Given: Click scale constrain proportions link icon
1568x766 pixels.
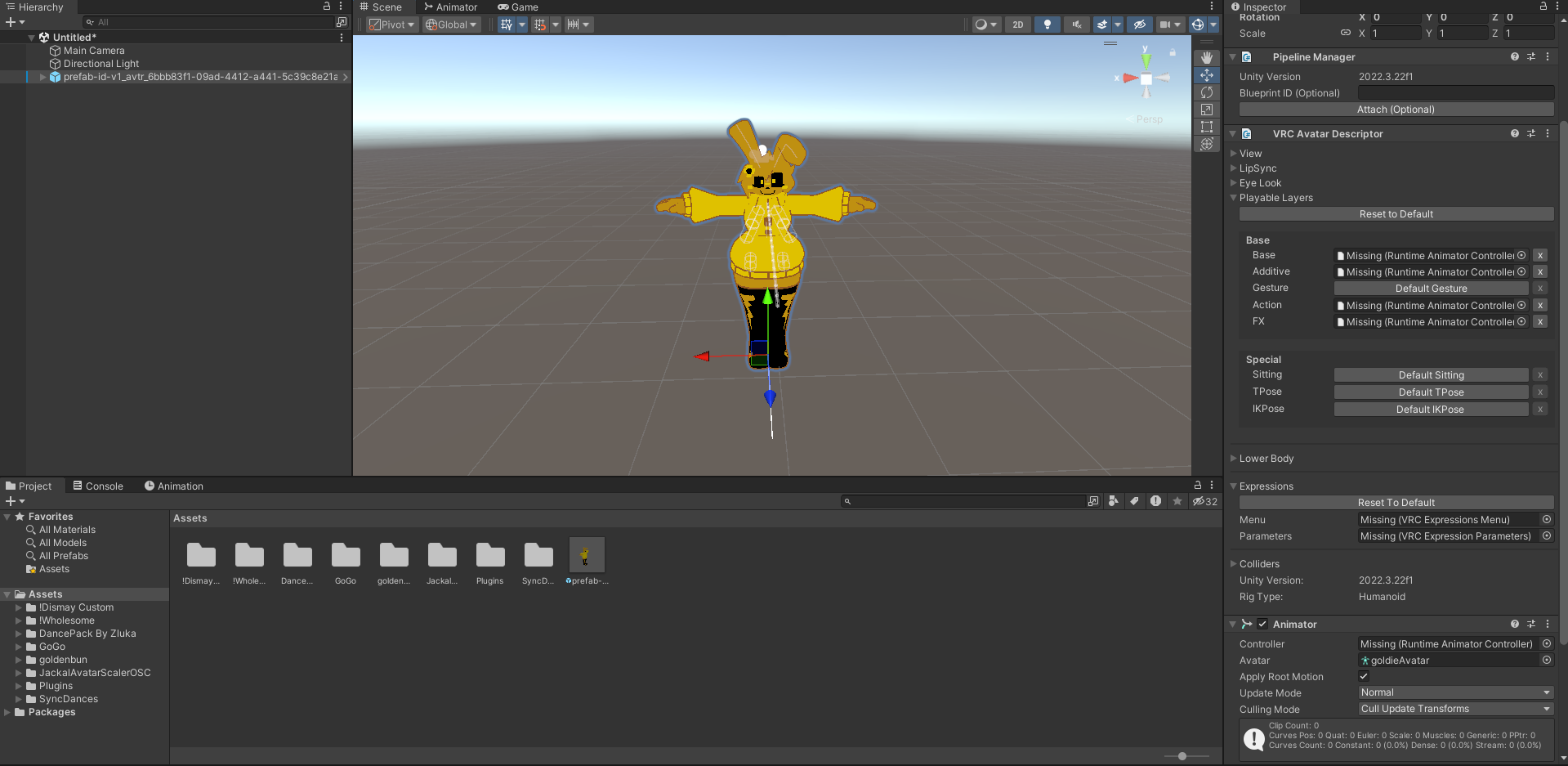Looking at the screenshot, I should point(1345,34).
